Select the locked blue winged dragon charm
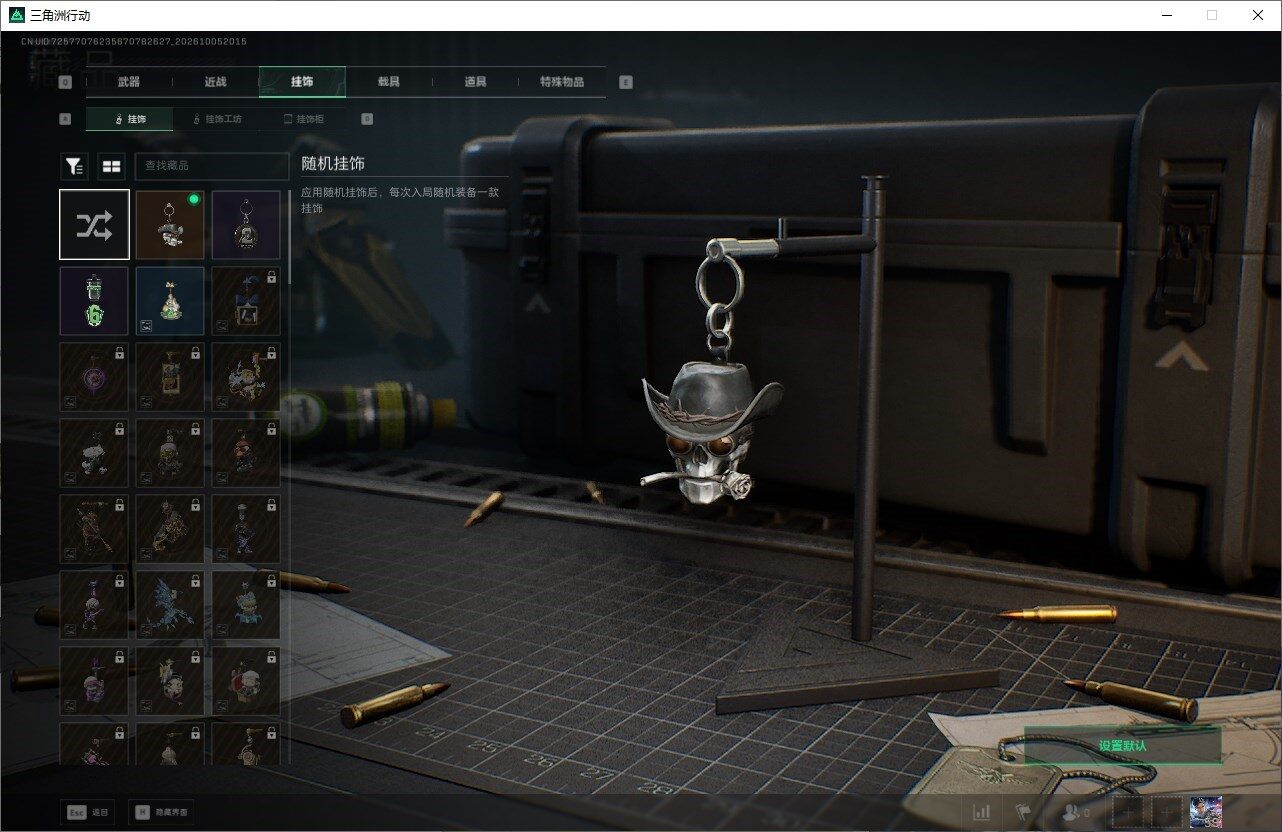 (170, 605)
